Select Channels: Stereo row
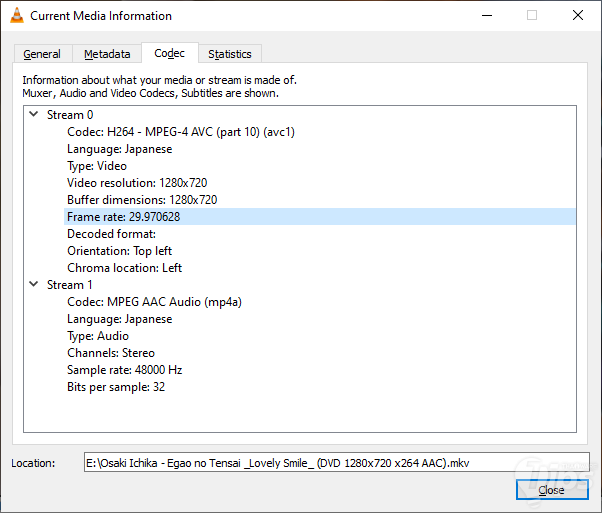Screen dimensions: 602x513 coord(320,353)
